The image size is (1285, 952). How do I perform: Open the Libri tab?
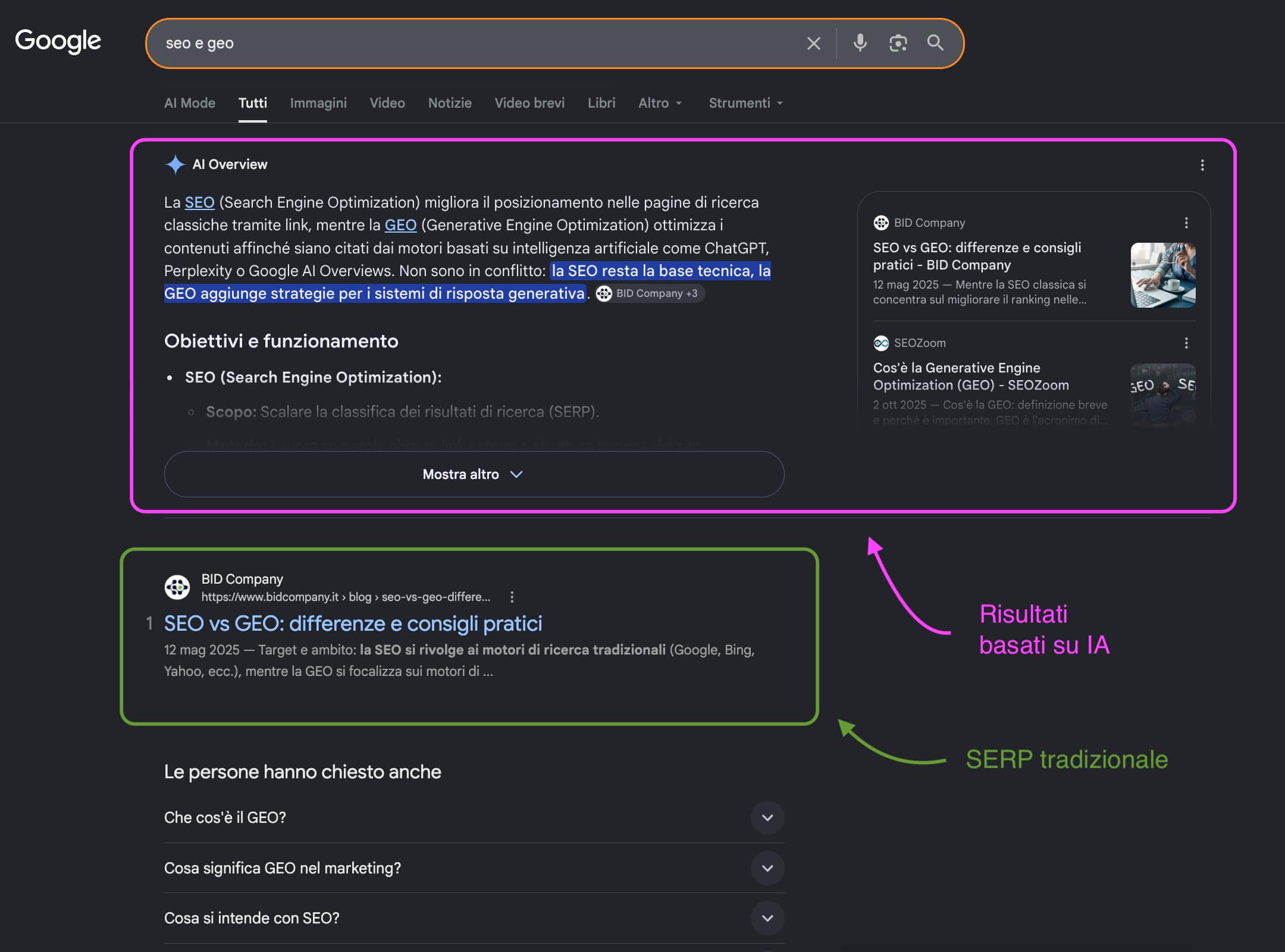(601, 103)
